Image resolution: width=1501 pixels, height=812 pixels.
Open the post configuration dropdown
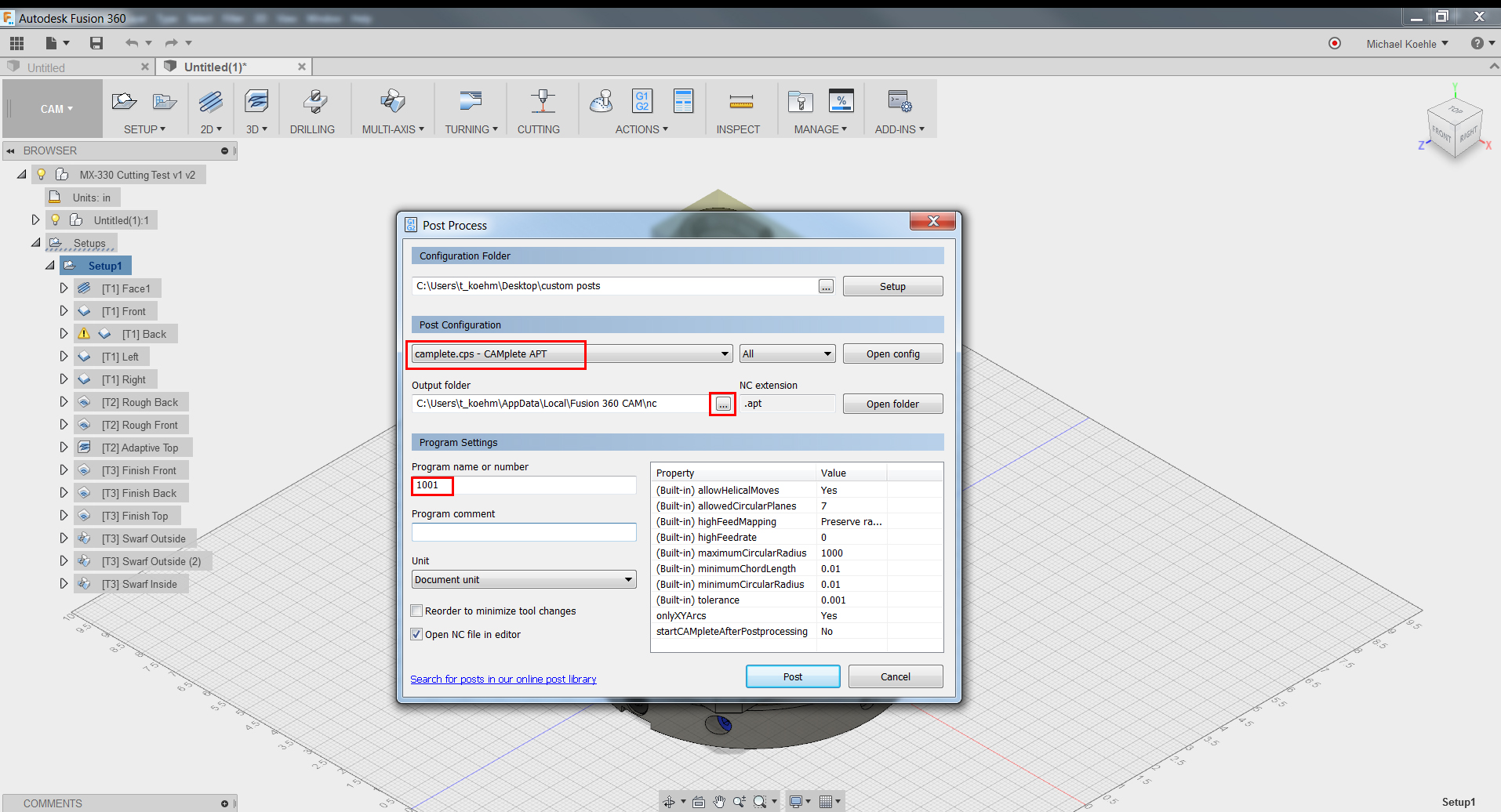click(x=572, y=354)
